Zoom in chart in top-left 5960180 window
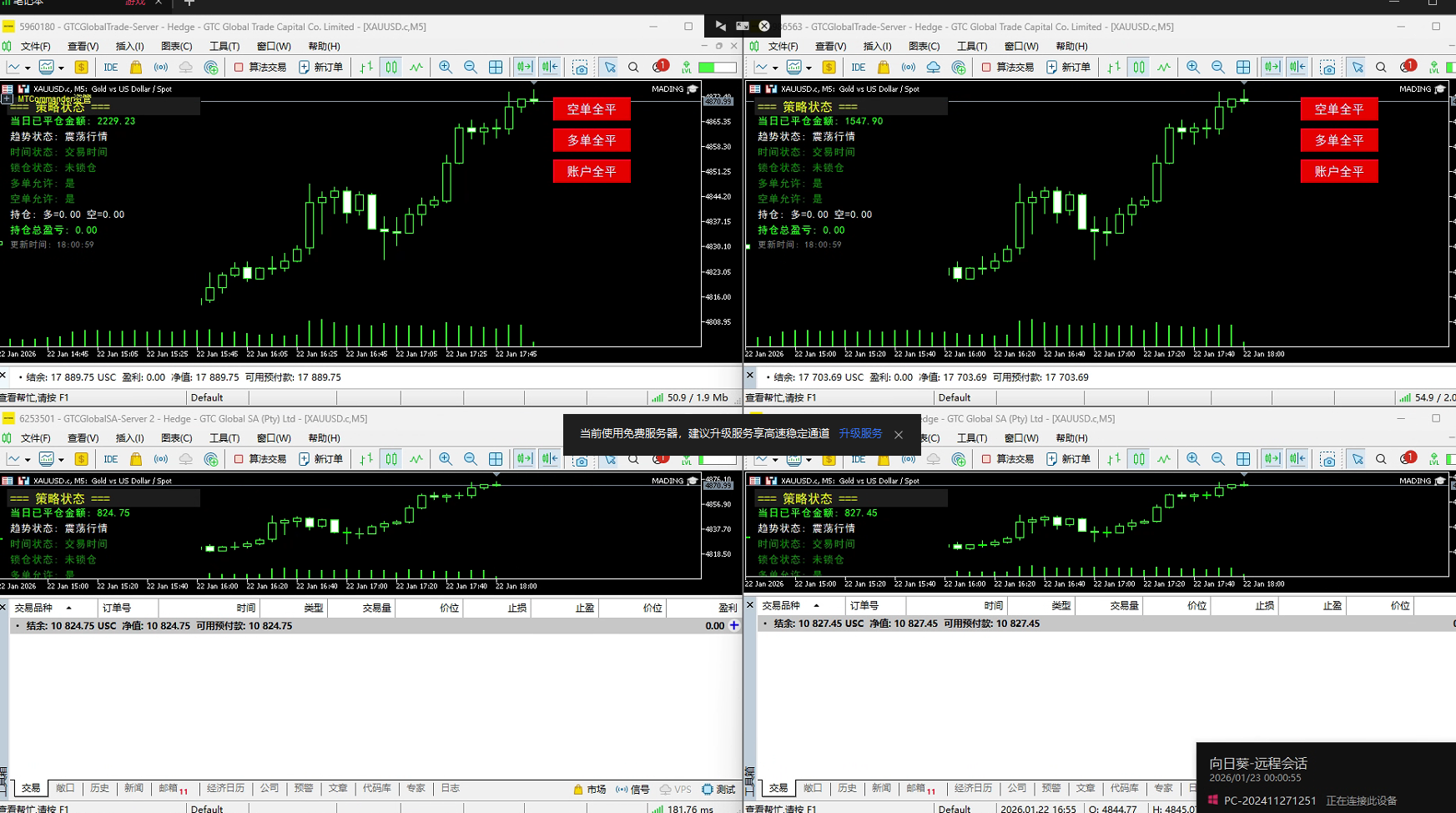This screenshot has width=1456, height=813. [446, 68]
